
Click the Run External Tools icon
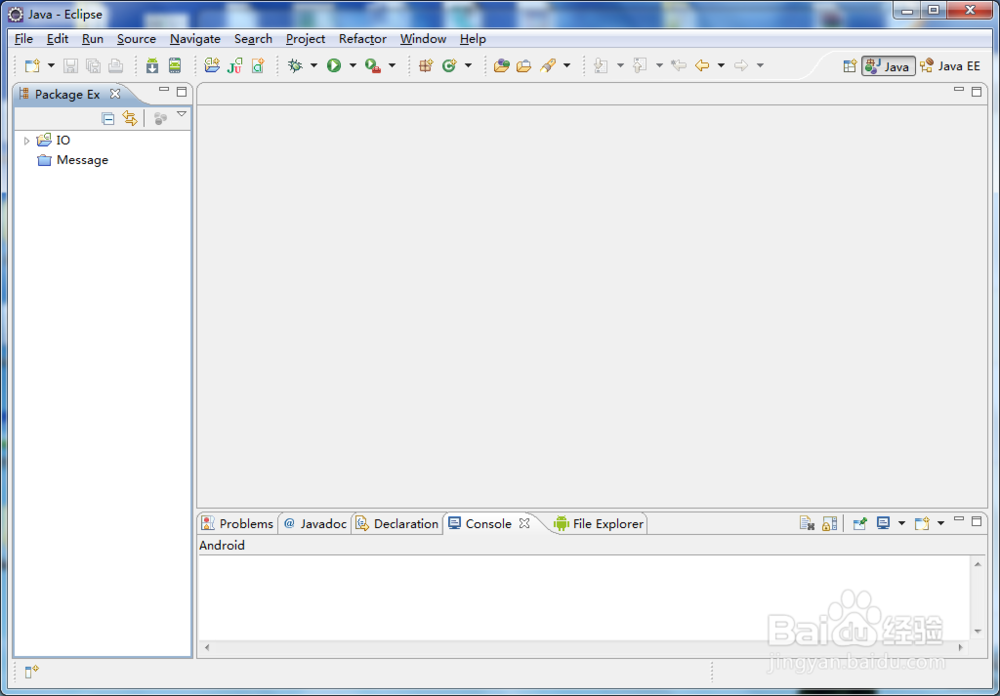tap(373, 66)
